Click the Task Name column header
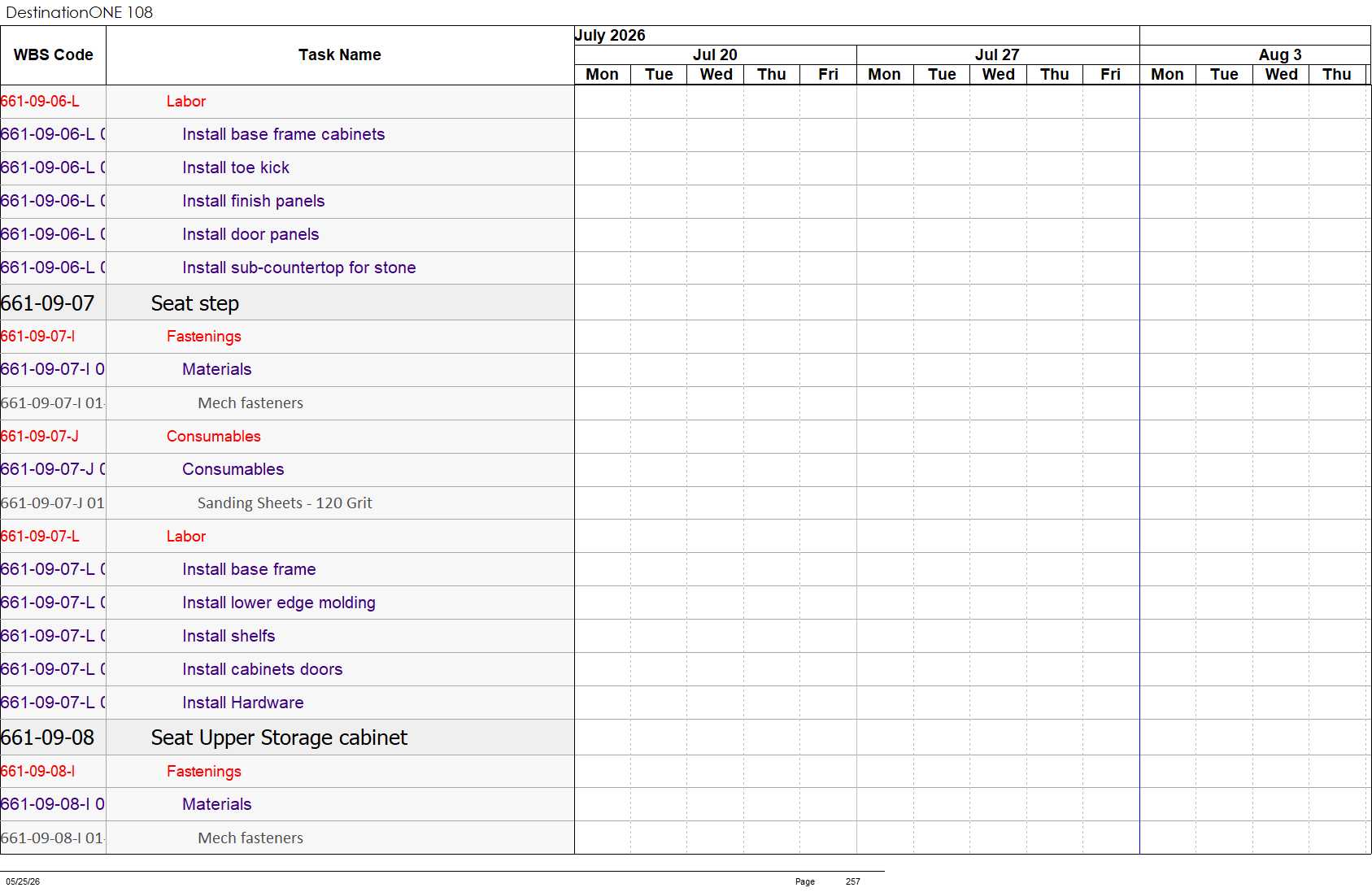This screenshot has width=1372, height=892. 340,55
